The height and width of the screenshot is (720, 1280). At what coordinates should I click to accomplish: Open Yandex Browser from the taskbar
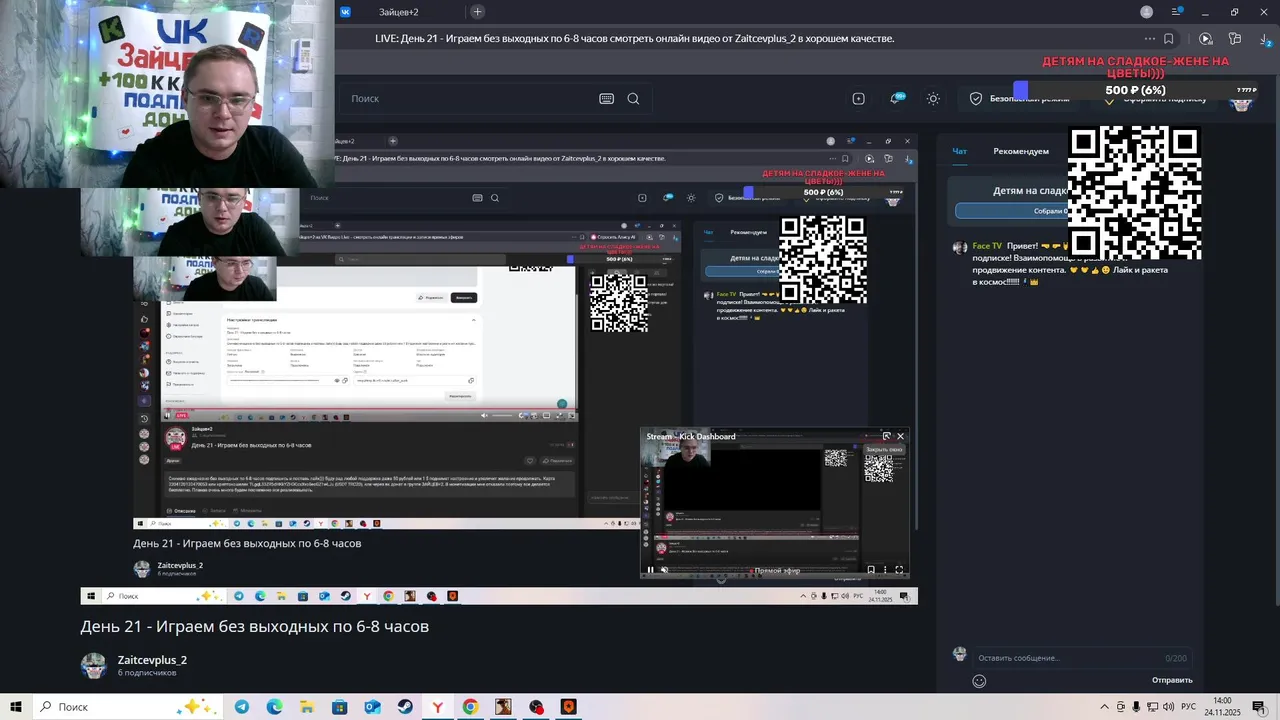click(438, 707)
